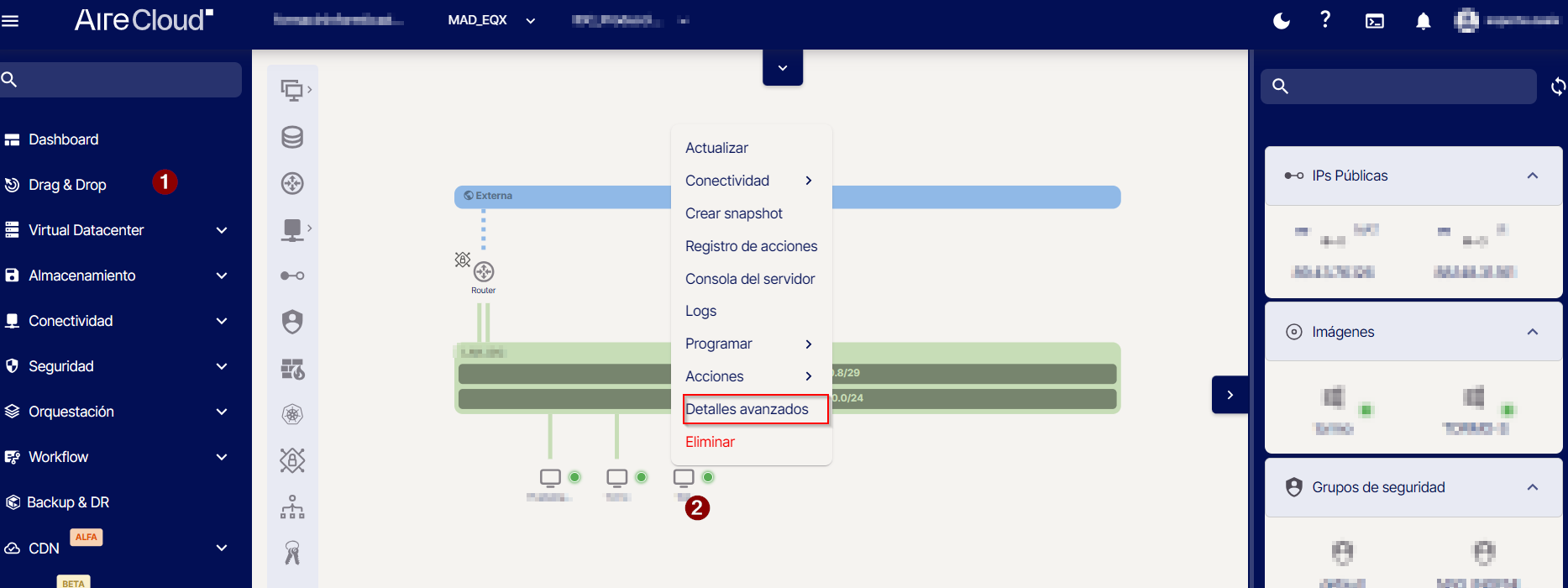Collapse the Imágenes panel
Viewport: 1568px width, 588px height.
point(1533,332)
